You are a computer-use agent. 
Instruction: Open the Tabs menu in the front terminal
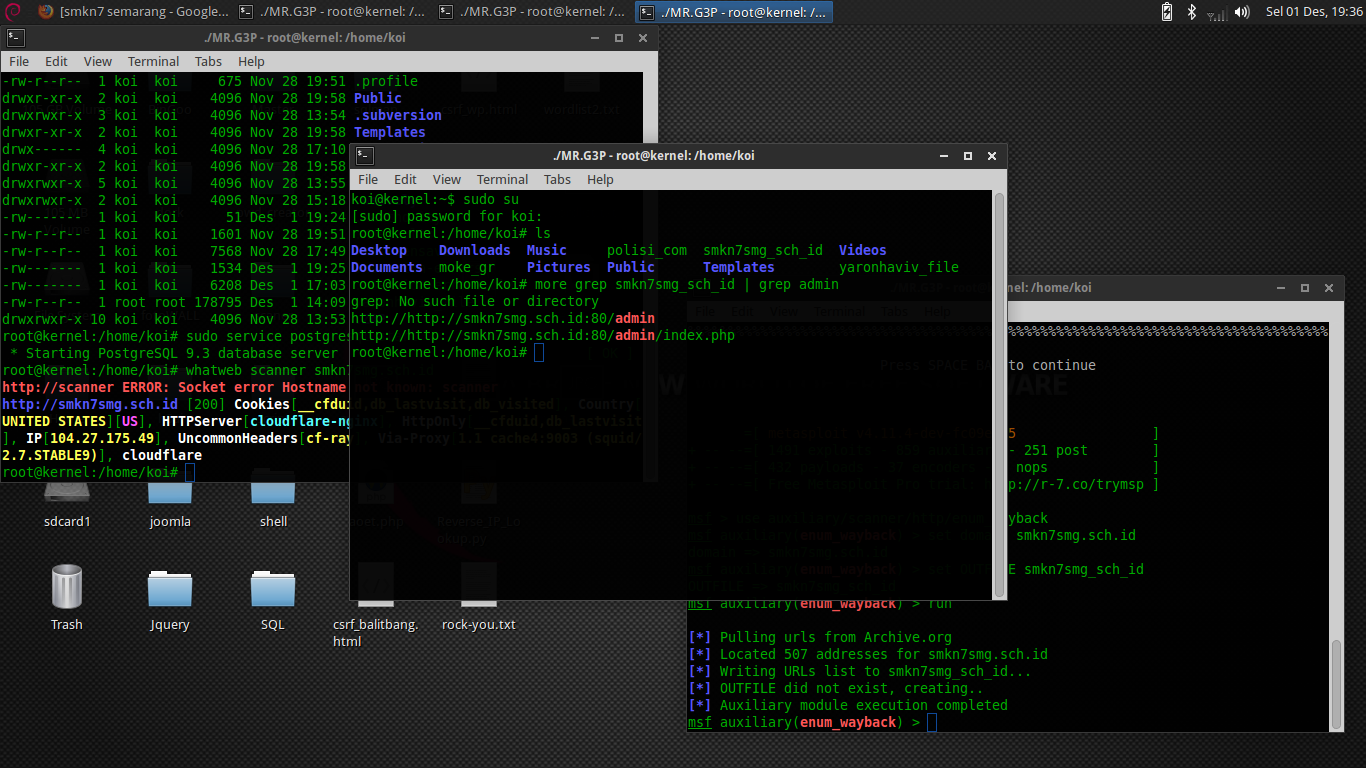click(x=557, y=180)
